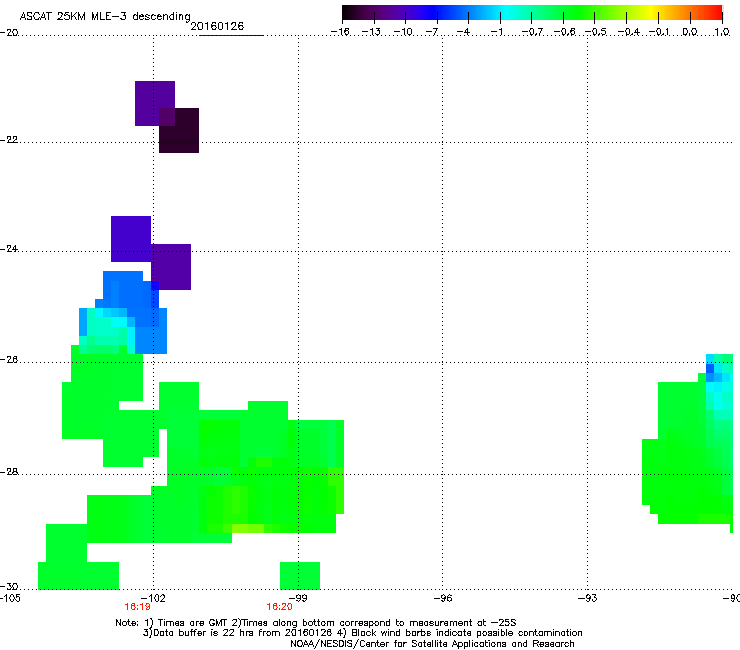Click the cyan data patch left of -102
The image size is (740, 650).
[106, 330]
